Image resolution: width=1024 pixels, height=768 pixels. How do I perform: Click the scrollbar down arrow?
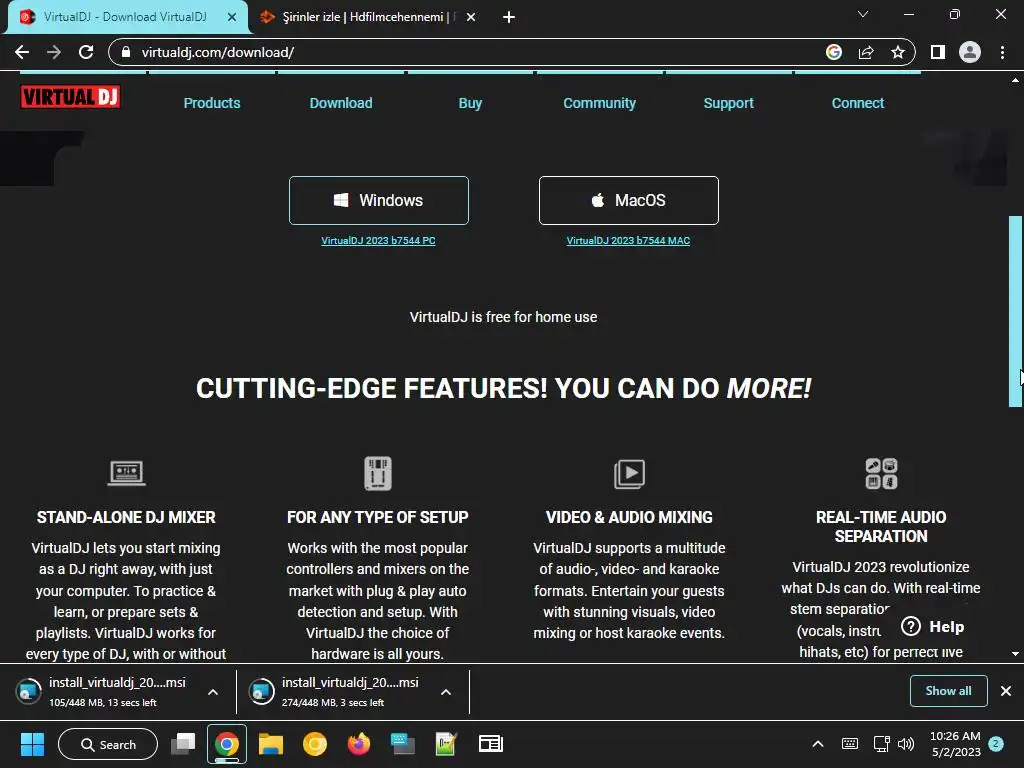1015,653
